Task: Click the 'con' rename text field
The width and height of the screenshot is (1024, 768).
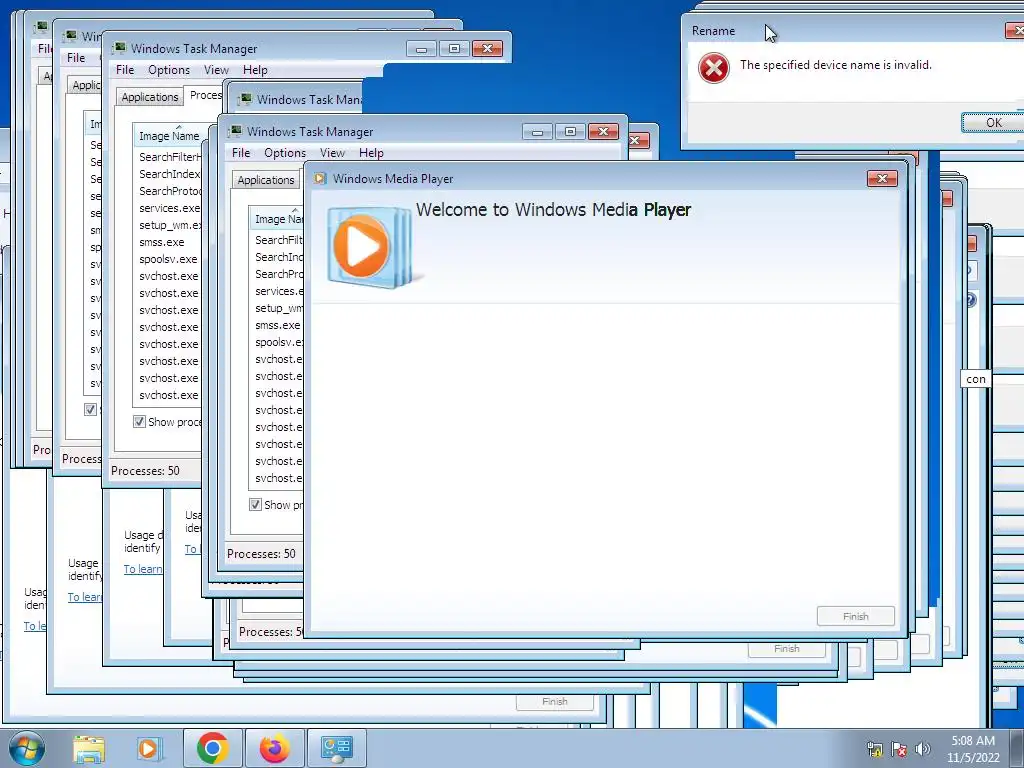Action: click(976, 379)
